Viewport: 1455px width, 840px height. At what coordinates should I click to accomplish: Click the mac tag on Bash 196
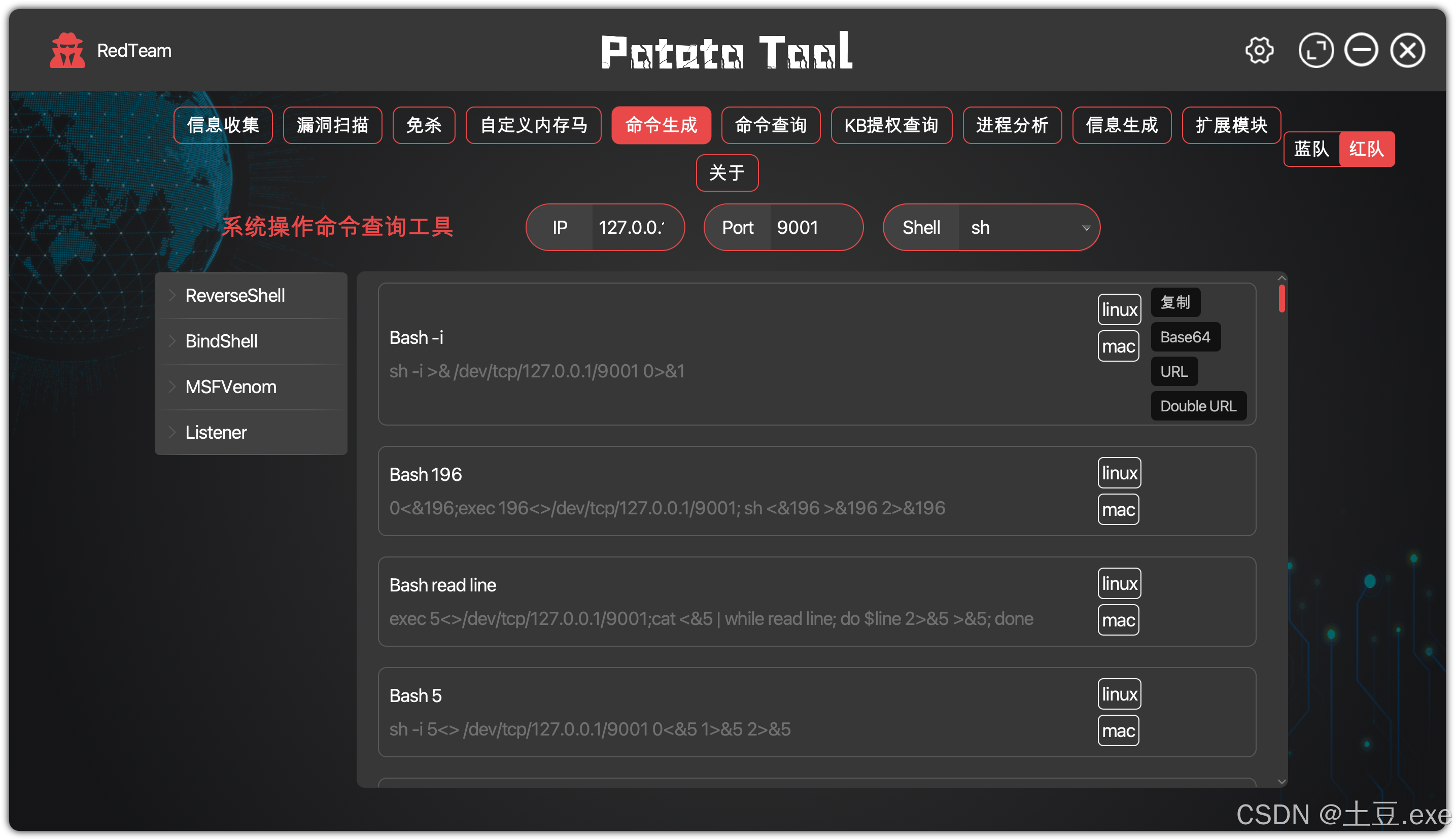tap(1118, 510)
